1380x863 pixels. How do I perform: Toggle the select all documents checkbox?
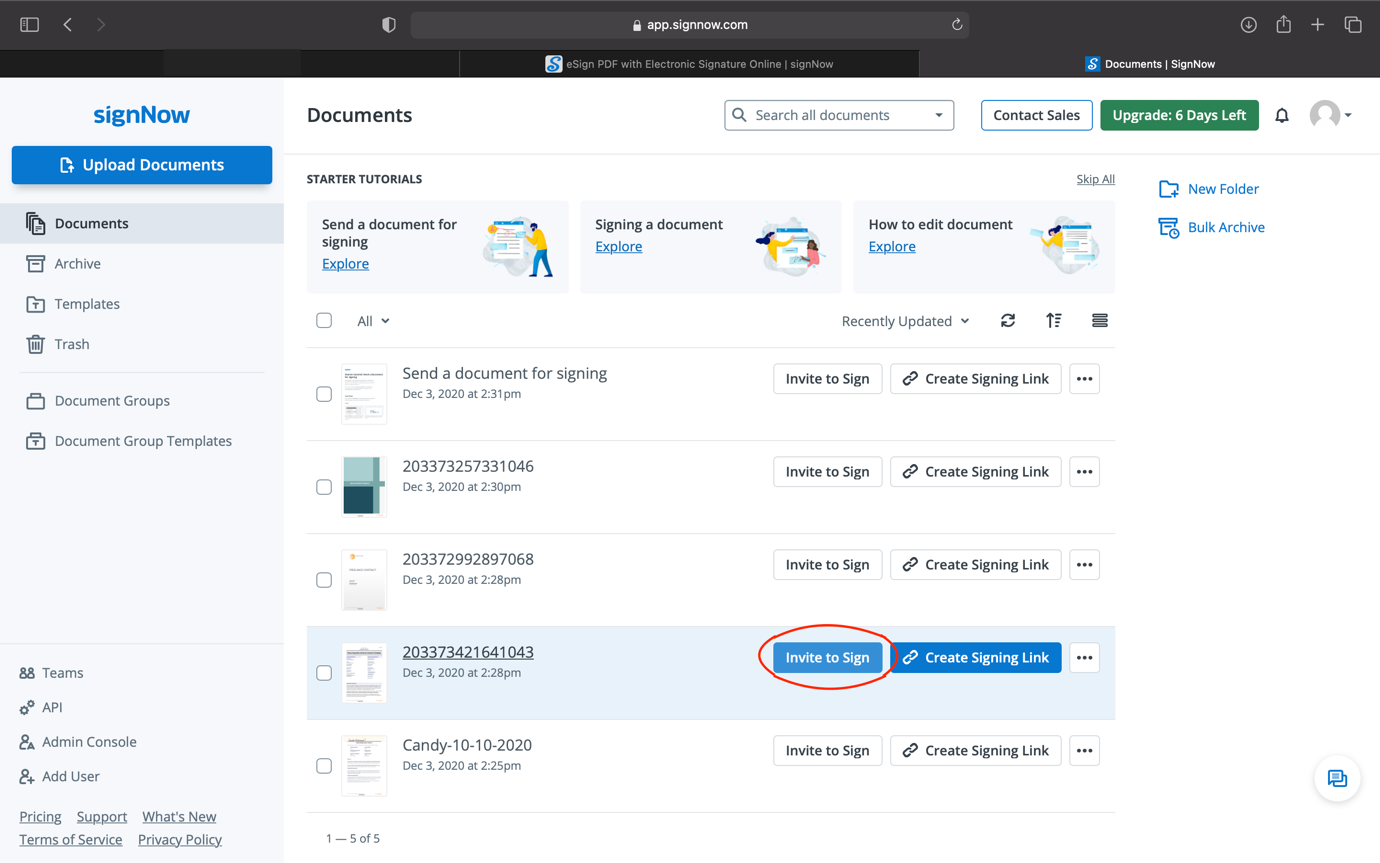(x=324, y=321)
